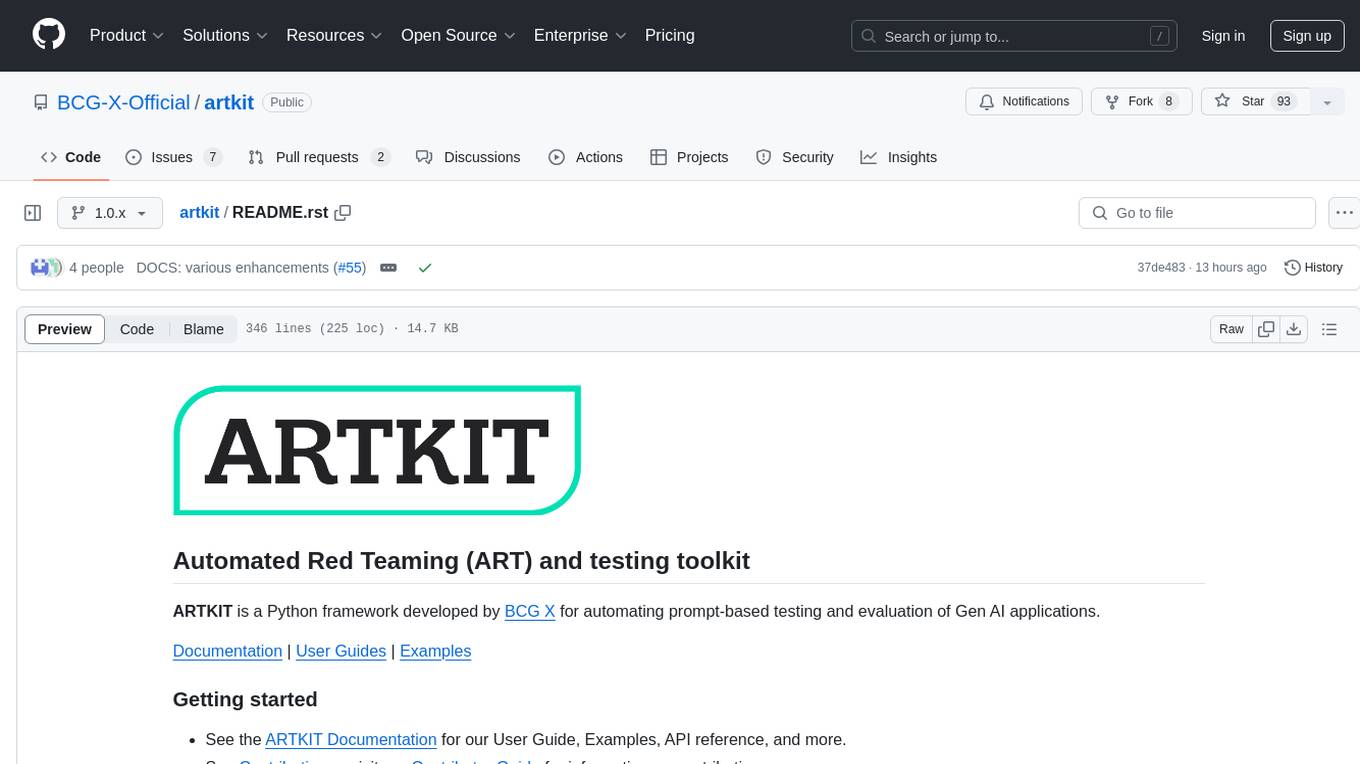The height and width of the screenshot is (764, 1360).
Task: Open pull request #55 link
Action: pyautogui.click(x=350, y=268)
